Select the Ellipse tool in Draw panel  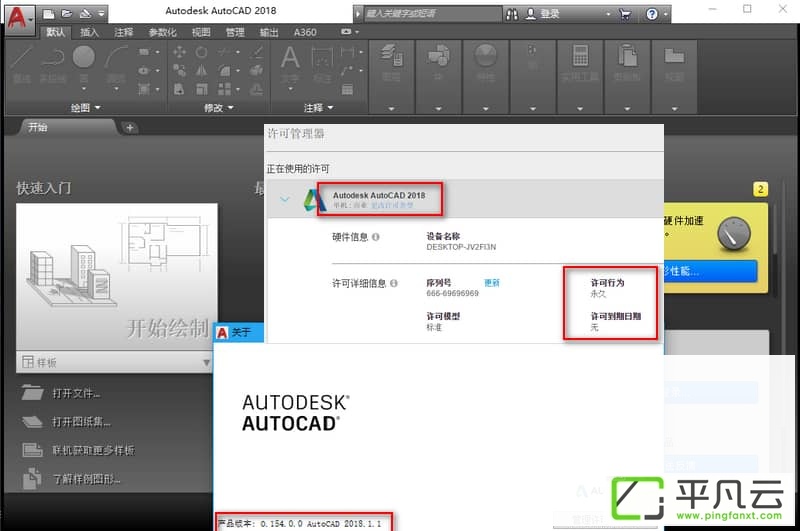click(x=144, y=70)
